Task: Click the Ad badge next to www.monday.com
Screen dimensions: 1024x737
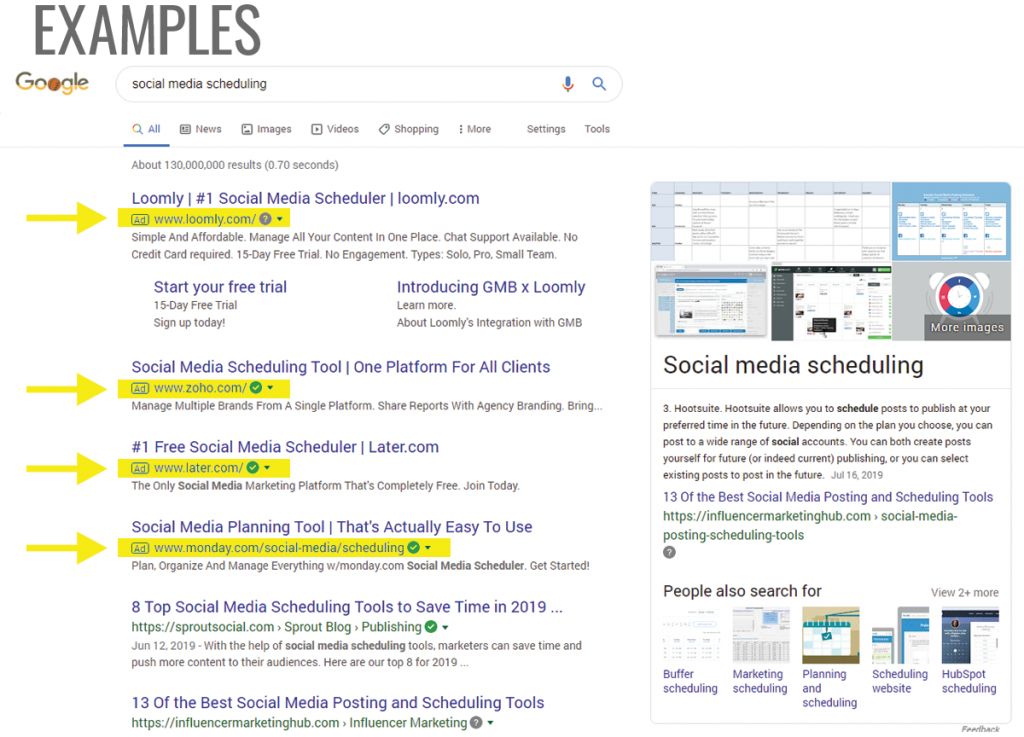Action: click(x=140, y=548)
